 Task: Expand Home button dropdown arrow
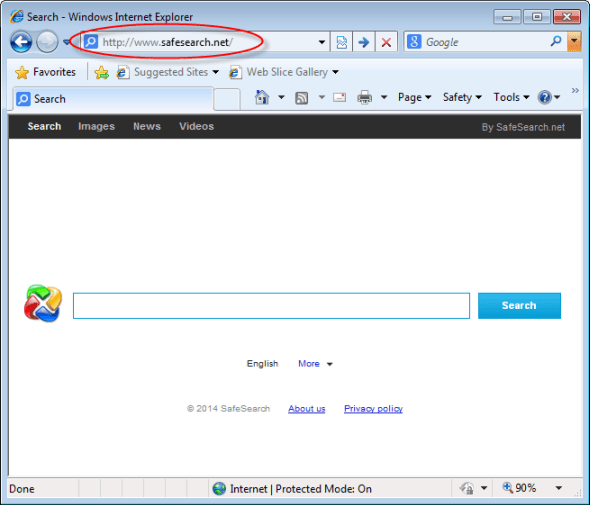[281, 97]
